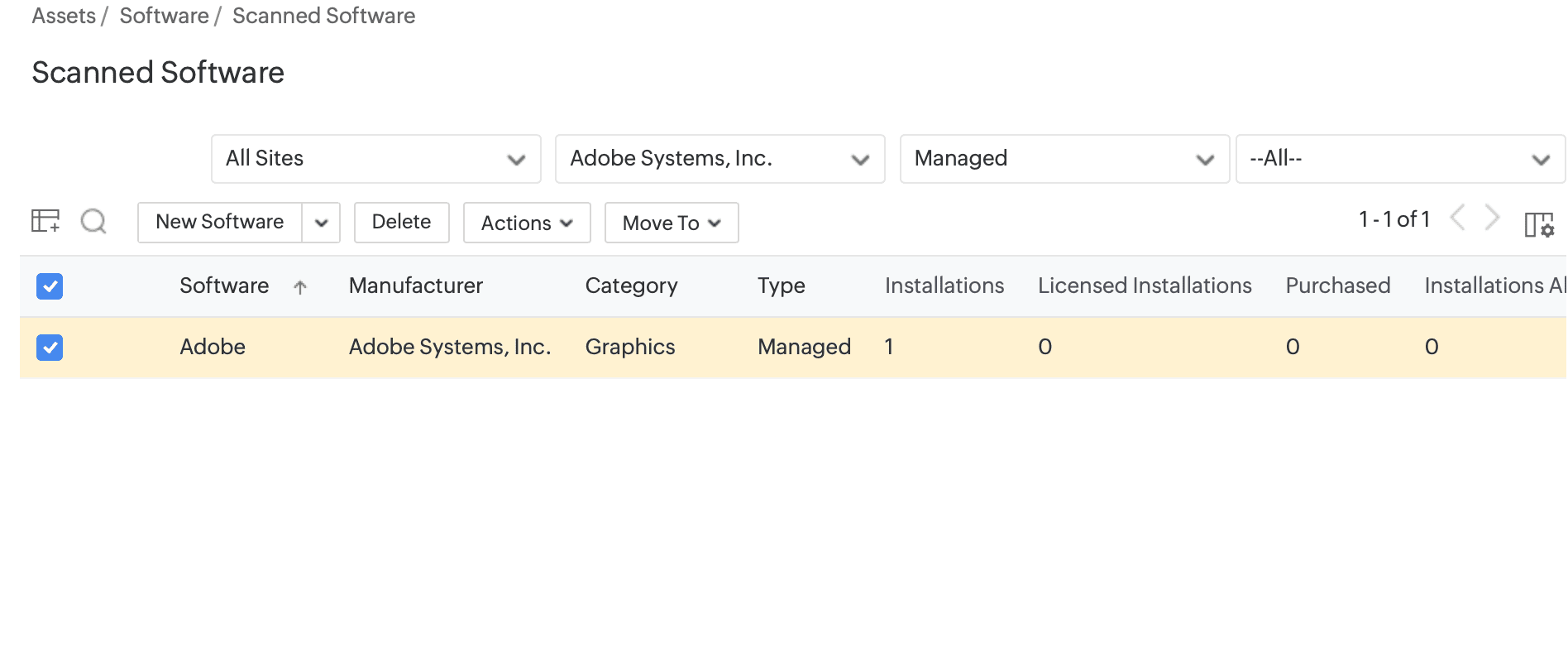
Task: Open the column chooser settings icon
Action: click(x=1539, y=224)
